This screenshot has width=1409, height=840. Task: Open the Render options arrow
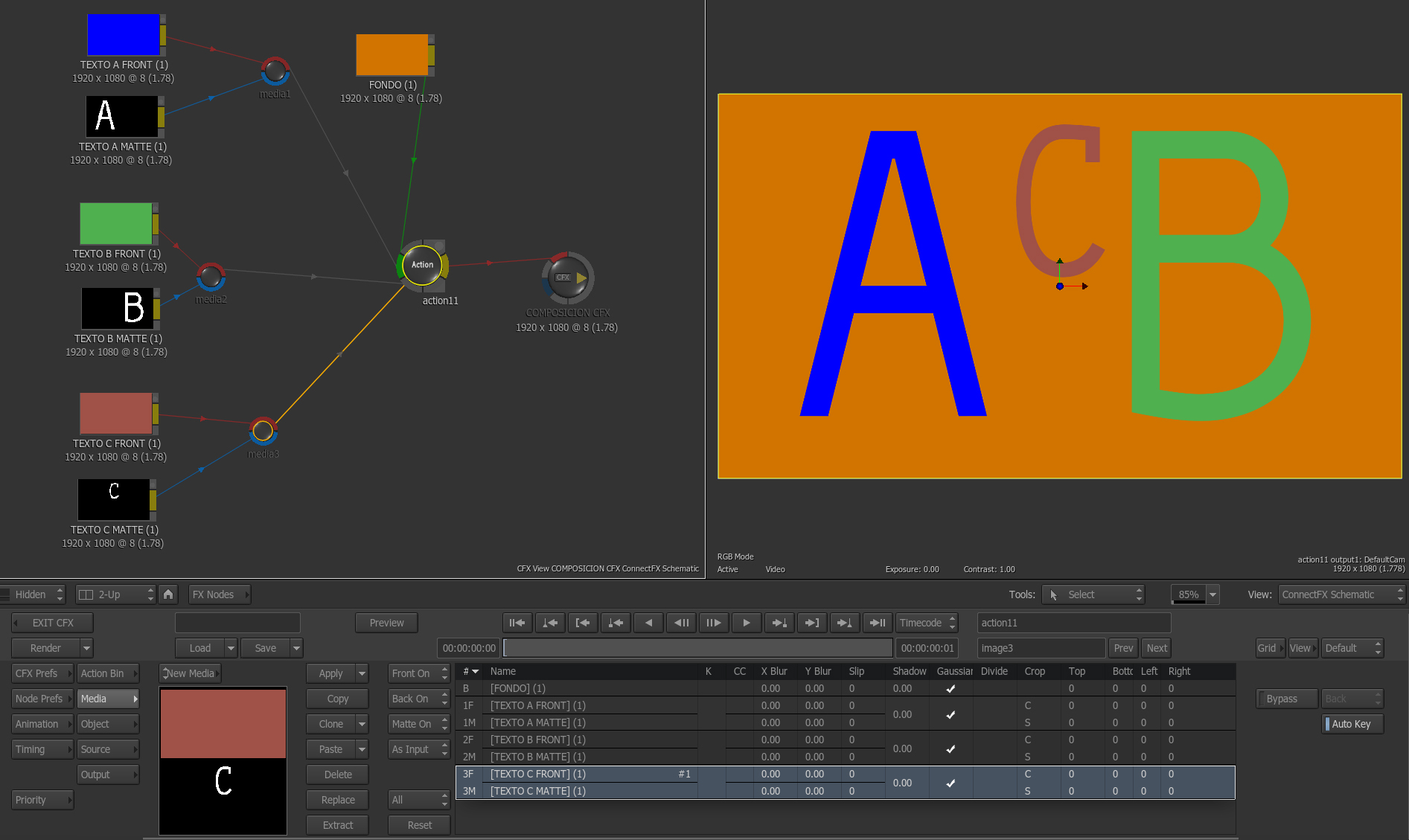pos(86,648)
